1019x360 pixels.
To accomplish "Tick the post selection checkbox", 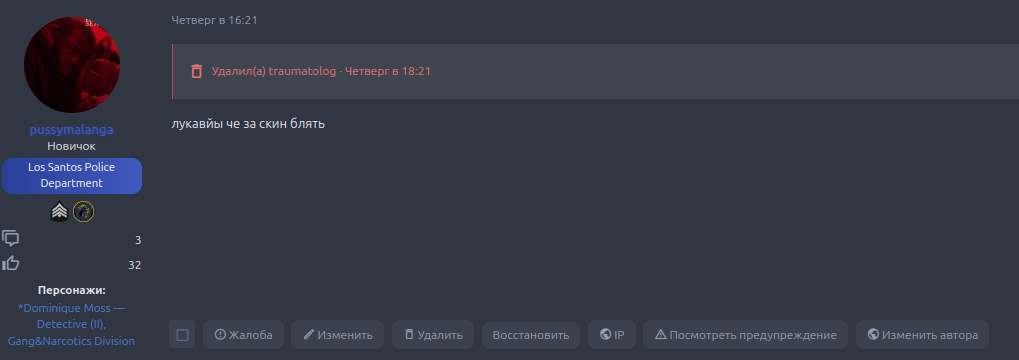I will tap(182, 335).
